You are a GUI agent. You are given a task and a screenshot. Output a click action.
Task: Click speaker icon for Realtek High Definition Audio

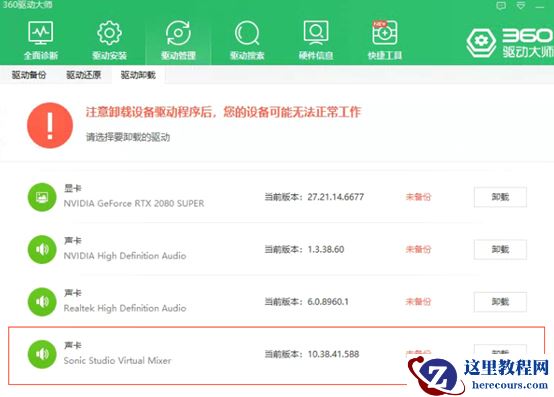[42, 302]
